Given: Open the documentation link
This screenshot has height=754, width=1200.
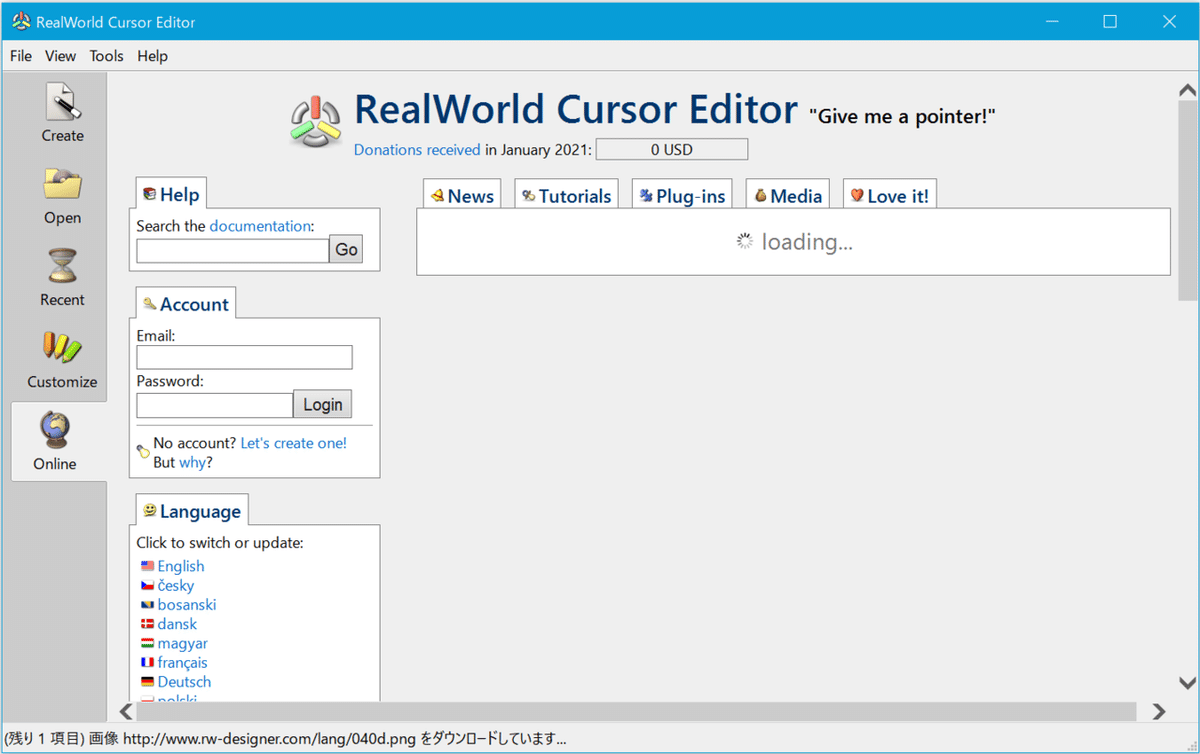Looking at the screenshot, I should [x=260, y=226].
